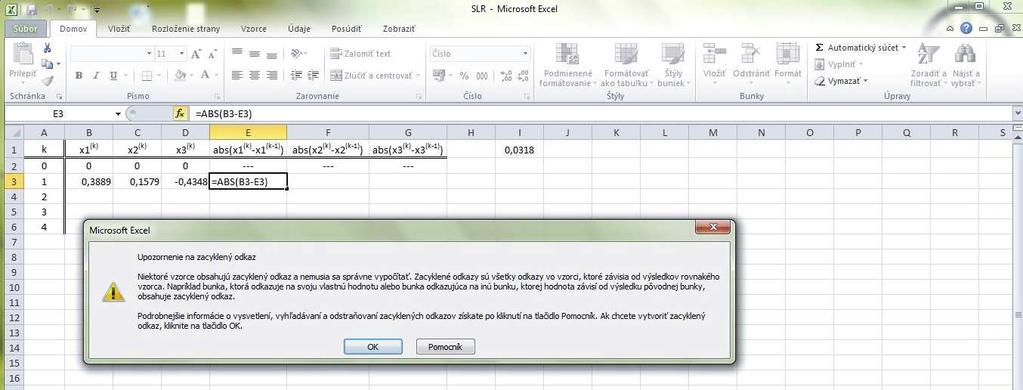Expand the font size dropdown
Screen dimensions: 1023x390
[182, 53]
